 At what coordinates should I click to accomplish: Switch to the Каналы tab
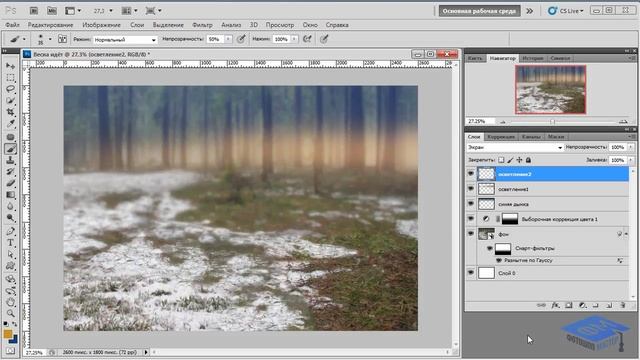coord(531,137)
